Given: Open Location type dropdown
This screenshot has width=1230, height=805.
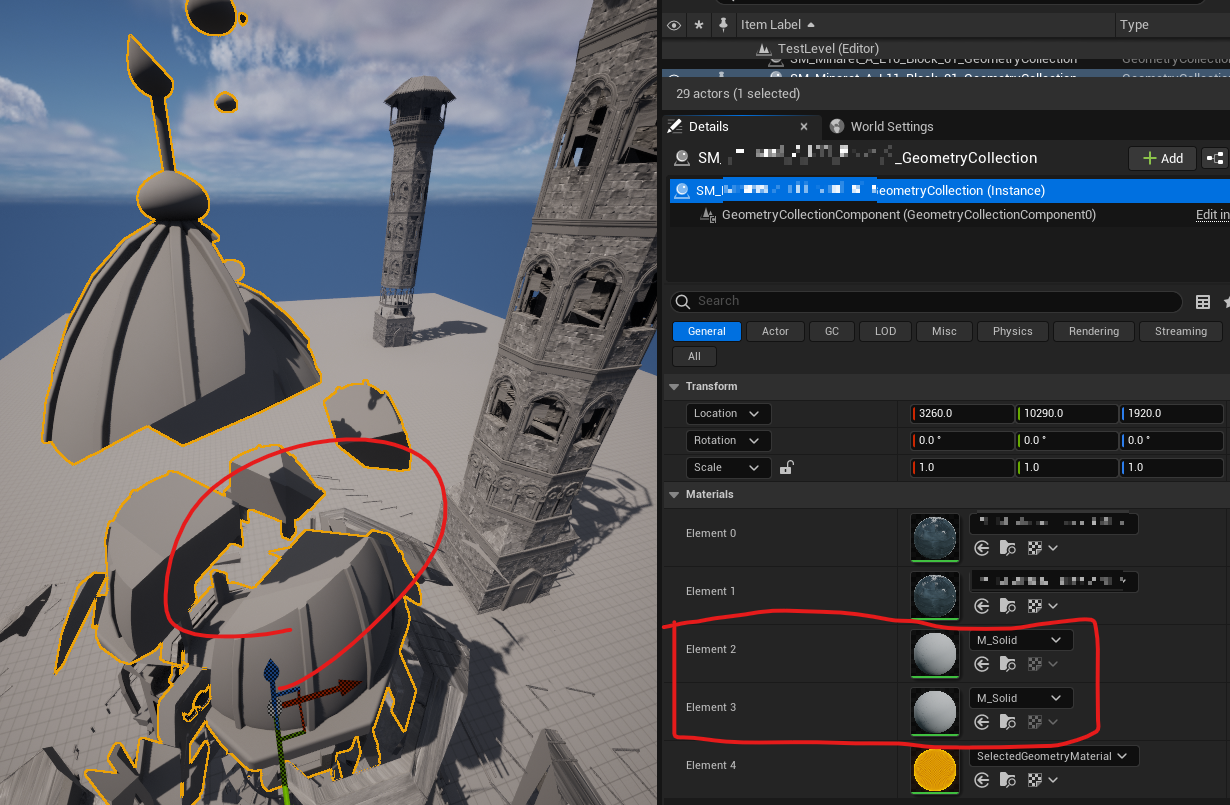Looking at the screenshot, I should pyautogui.click(x=728, y=413).
